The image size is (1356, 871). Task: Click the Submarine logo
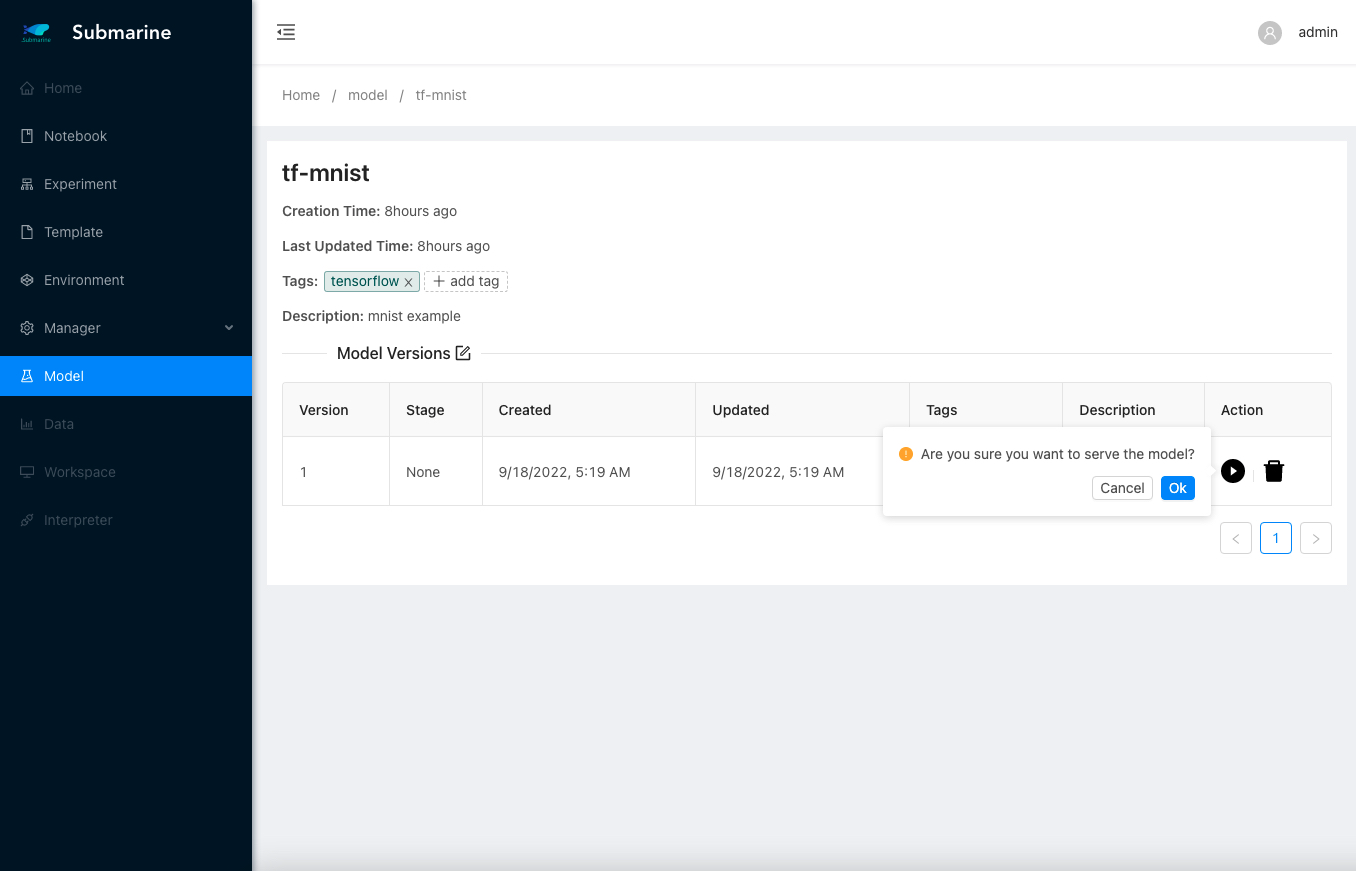[37, 33]
